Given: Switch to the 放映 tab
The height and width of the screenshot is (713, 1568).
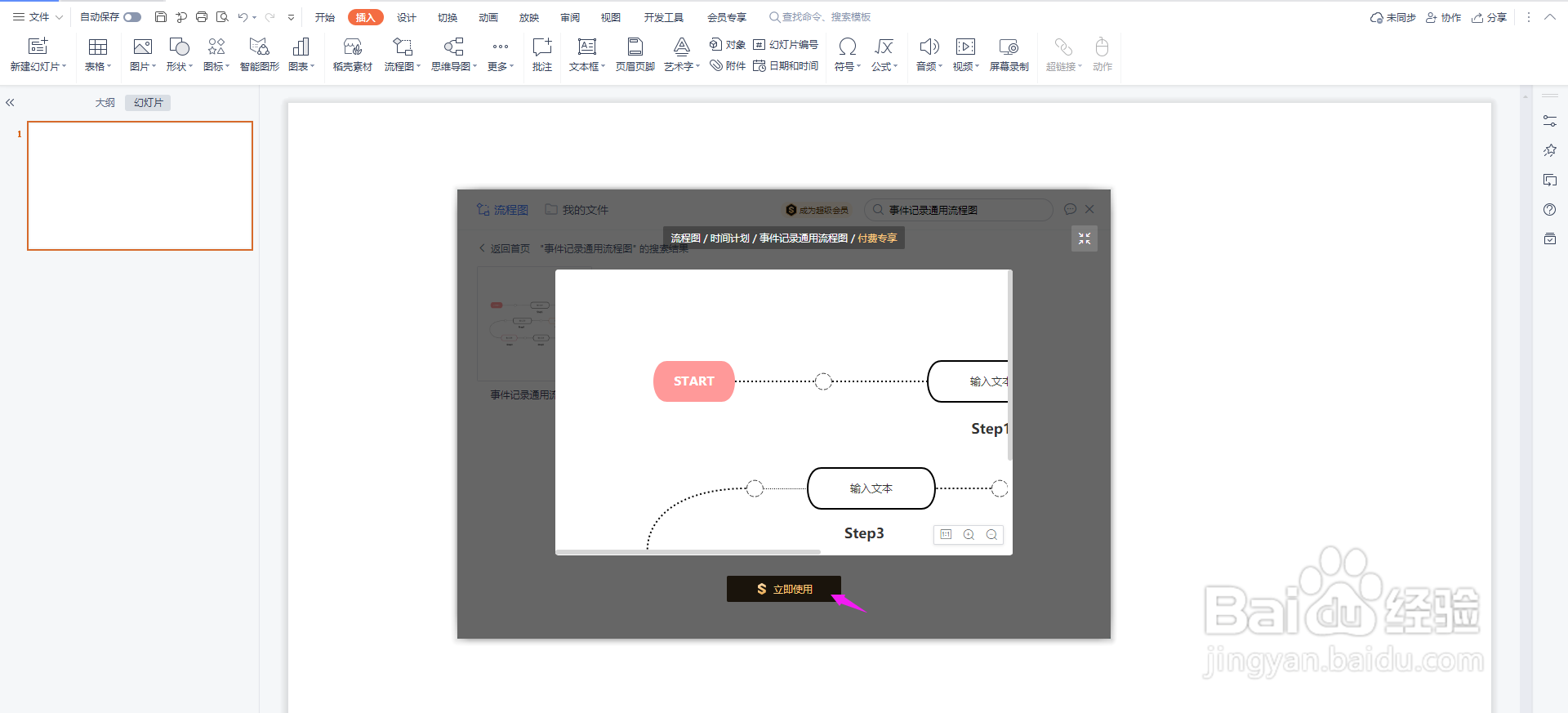Looking at the screenshot, I should click(529, 17).
